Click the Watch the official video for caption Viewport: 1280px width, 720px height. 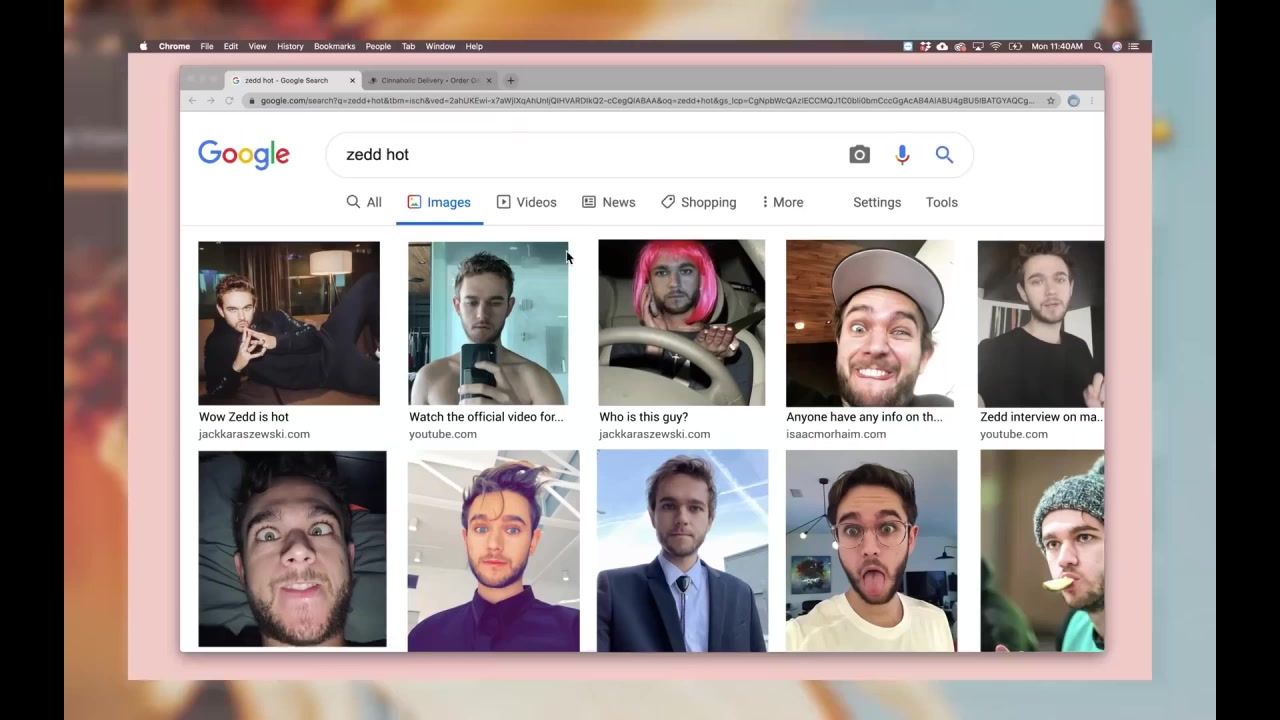point(486,417)
